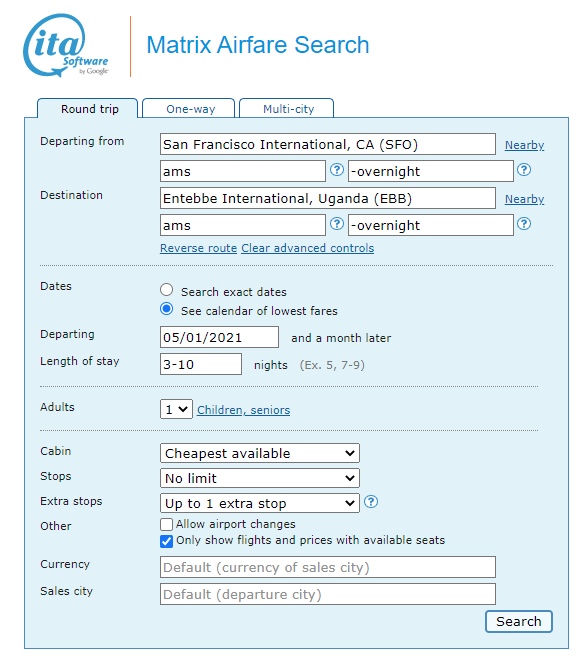Expand the Extra stops dropdown

point(260,503)
